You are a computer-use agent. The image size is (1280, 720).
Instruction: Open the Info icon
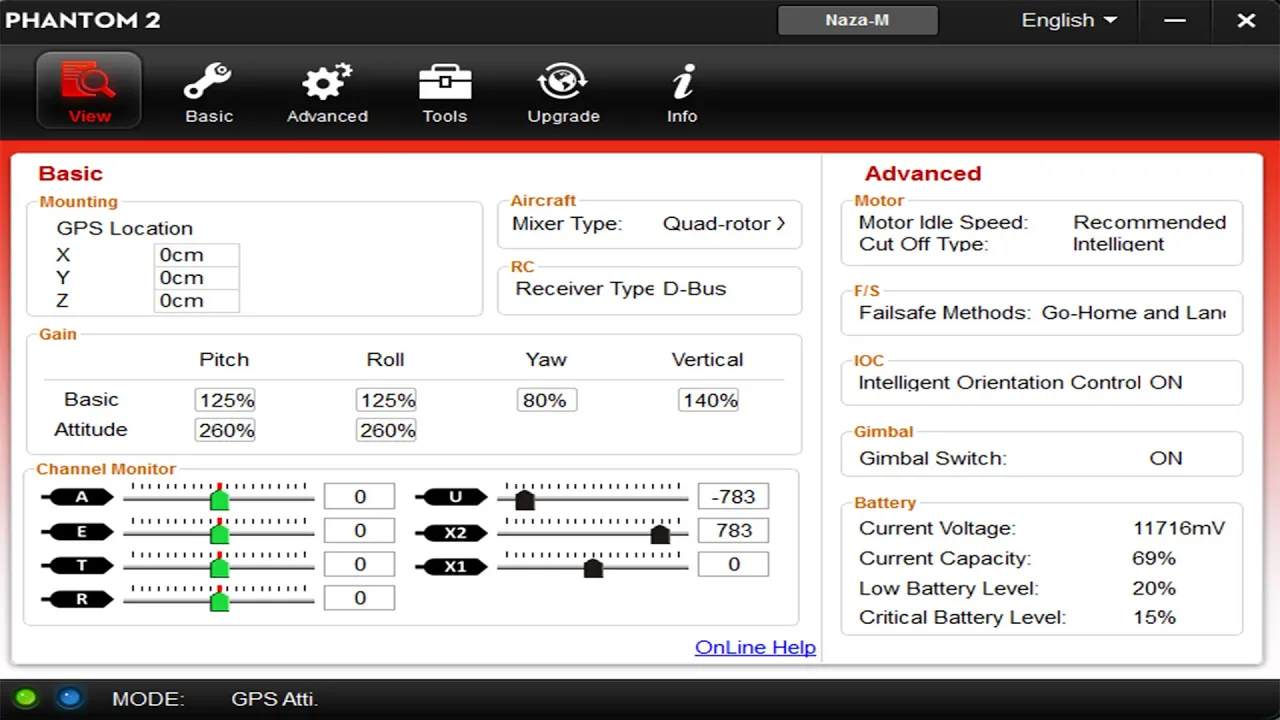[x=683, y=82]
